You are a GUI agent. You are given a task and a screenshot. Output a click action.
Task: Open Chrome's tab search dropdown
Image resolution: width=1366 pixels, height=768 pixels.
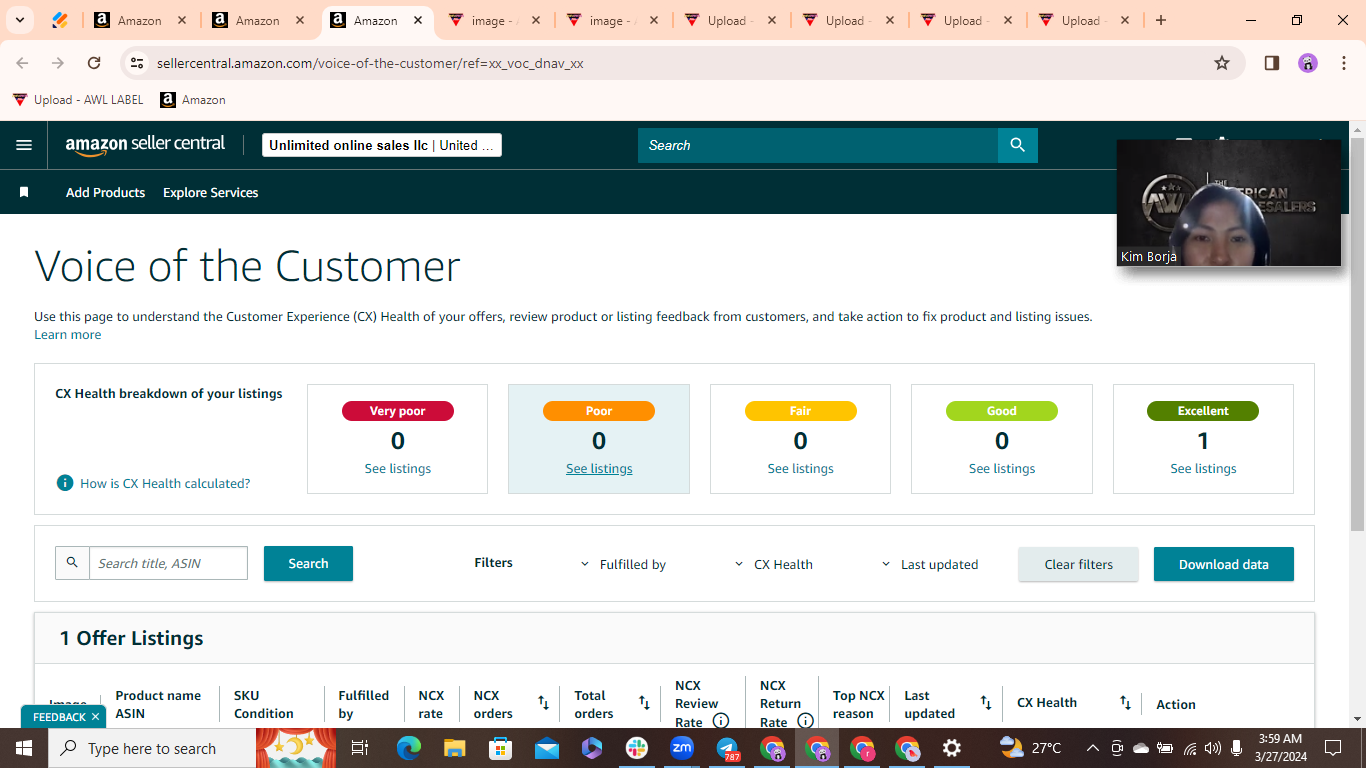pos(19,20)
